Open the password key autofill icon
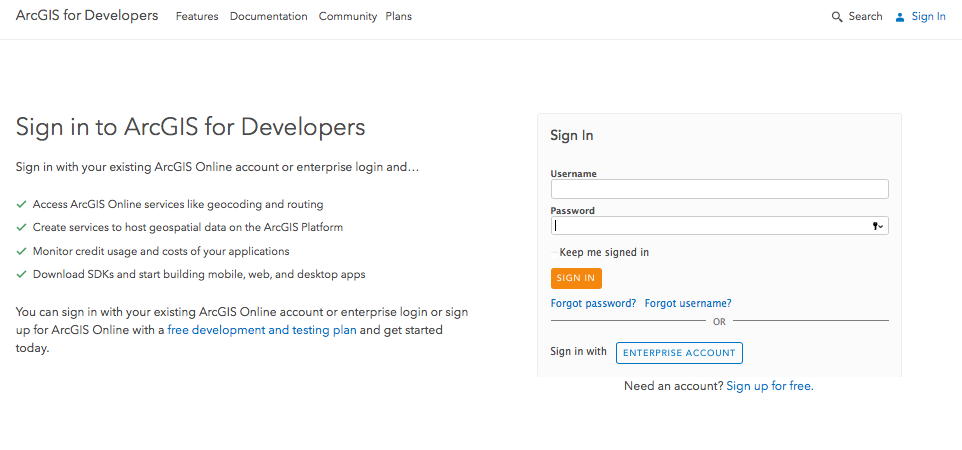Viewport: 962px width, 450px height. pos(877,227)
